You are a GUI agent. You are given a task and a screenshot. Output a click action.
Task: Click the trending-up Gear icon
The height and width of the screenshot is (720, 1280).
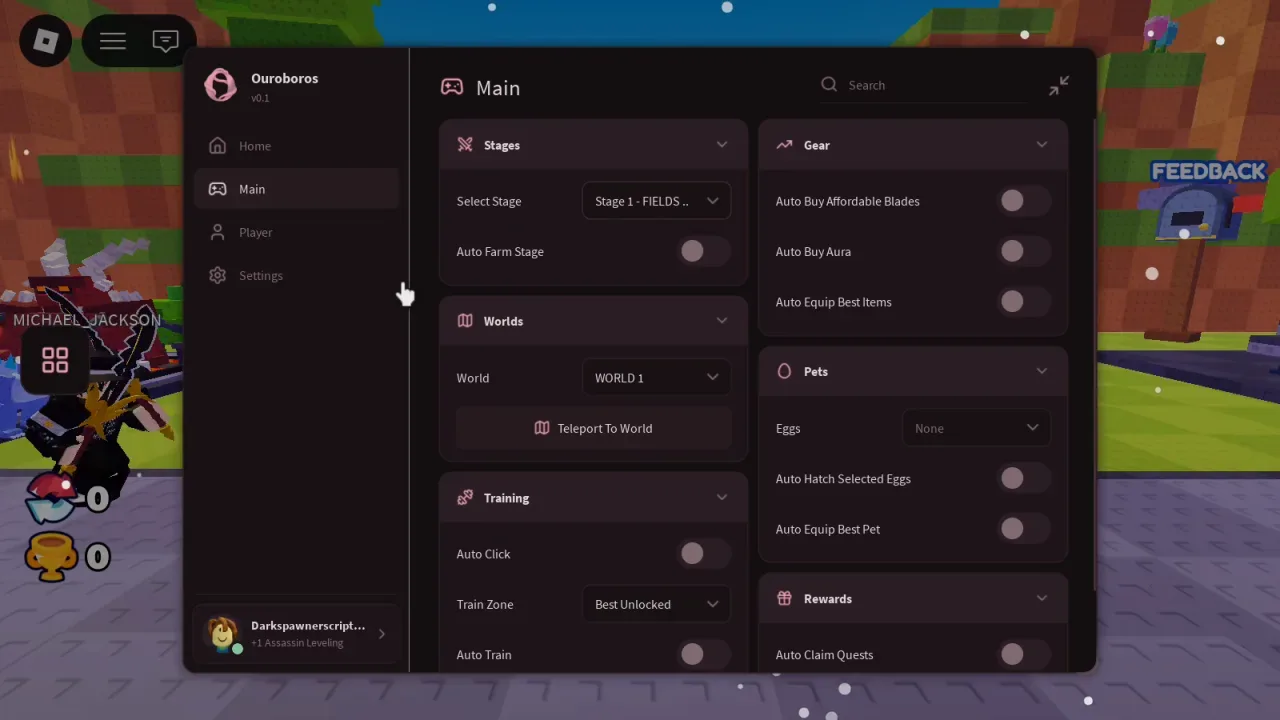click(784, 145)
